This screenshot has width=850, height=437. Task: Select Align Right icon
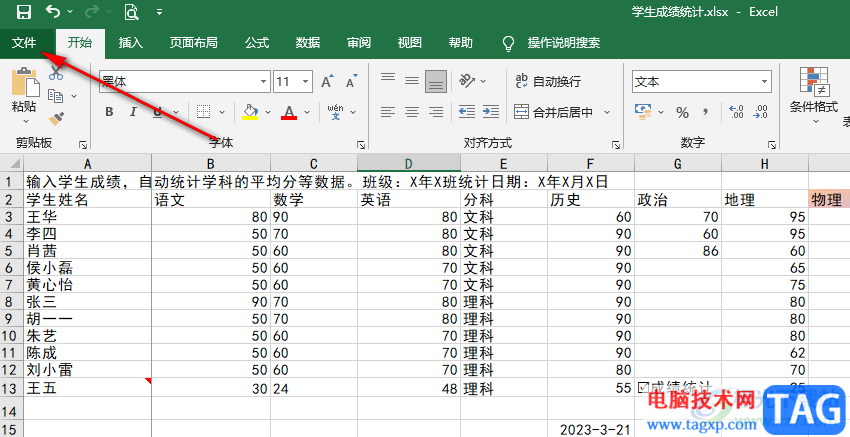pyautogui.click(x=436, y=112)
